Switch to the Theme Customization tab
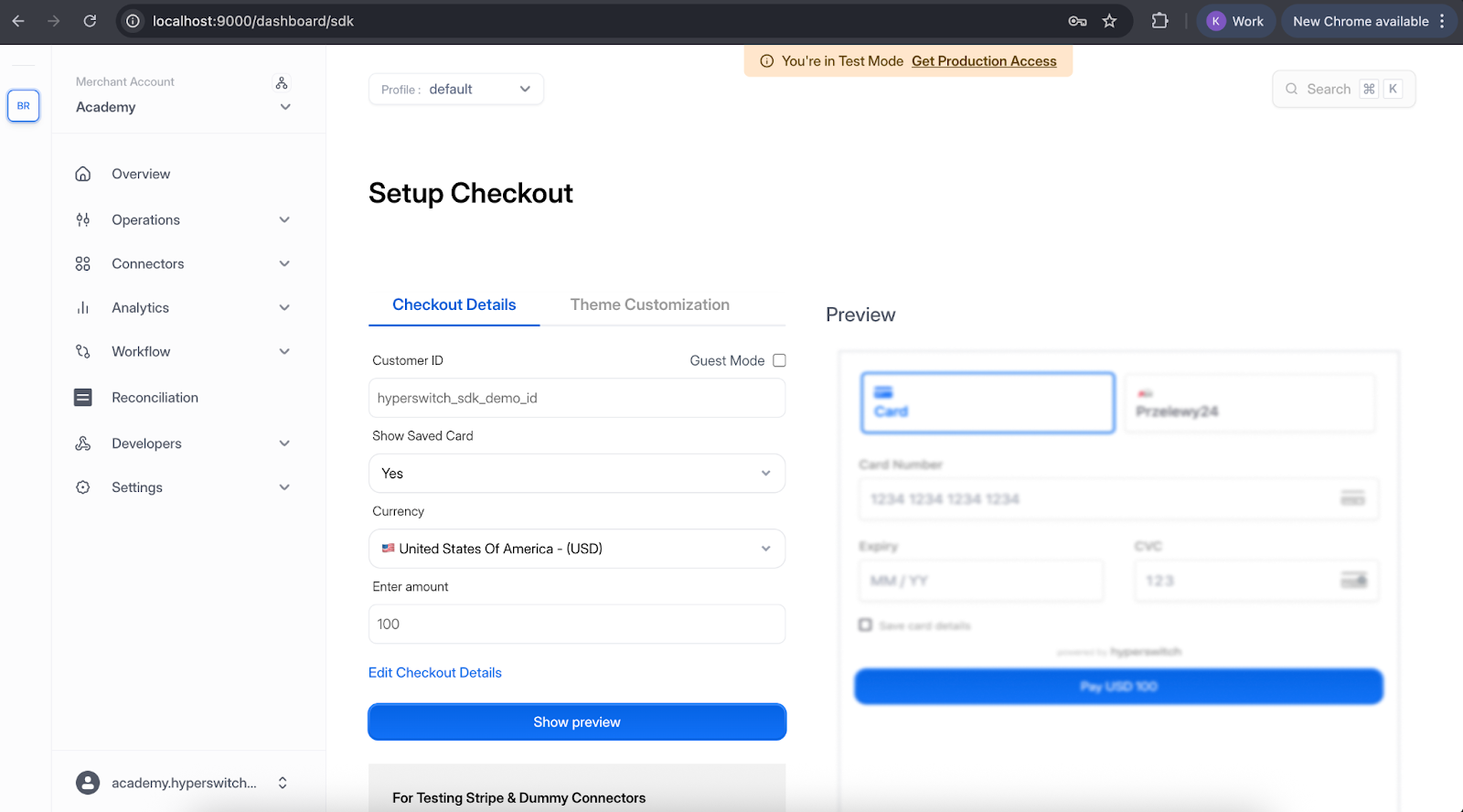Image resolution: width=1463 pixels, height=812 pixels. [x=649, y=304]
